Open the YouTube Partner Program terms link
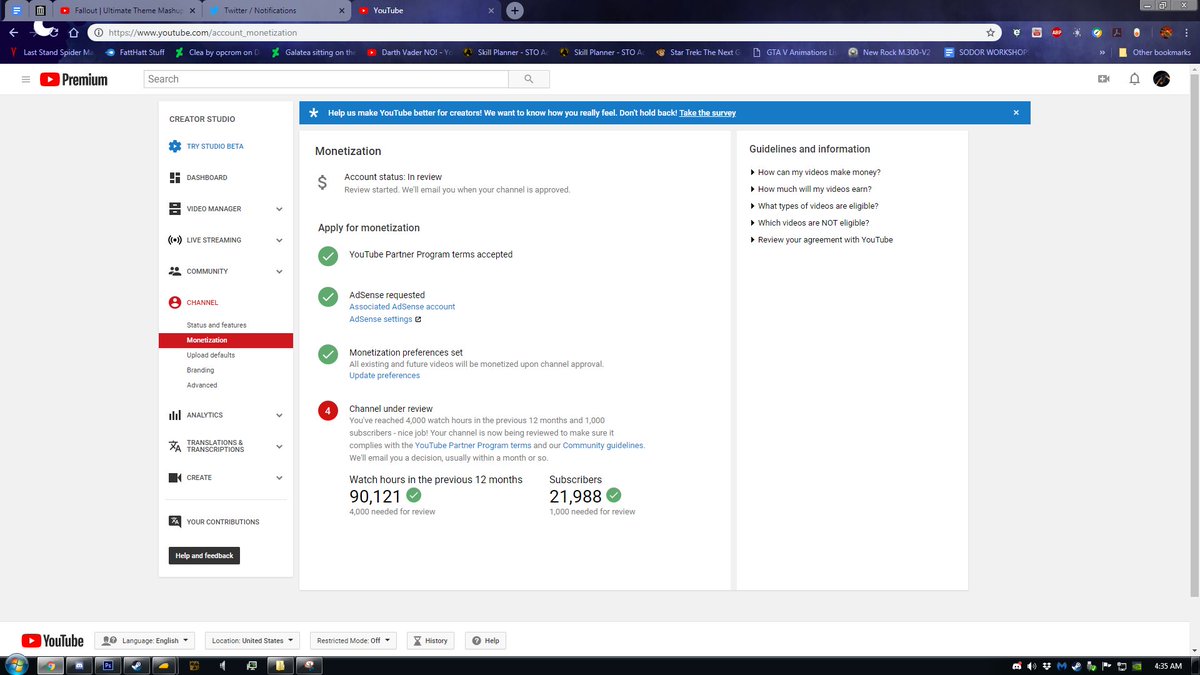Image resolution: width=1200 pixels, height=675 pixels. [x=473, y=445]
